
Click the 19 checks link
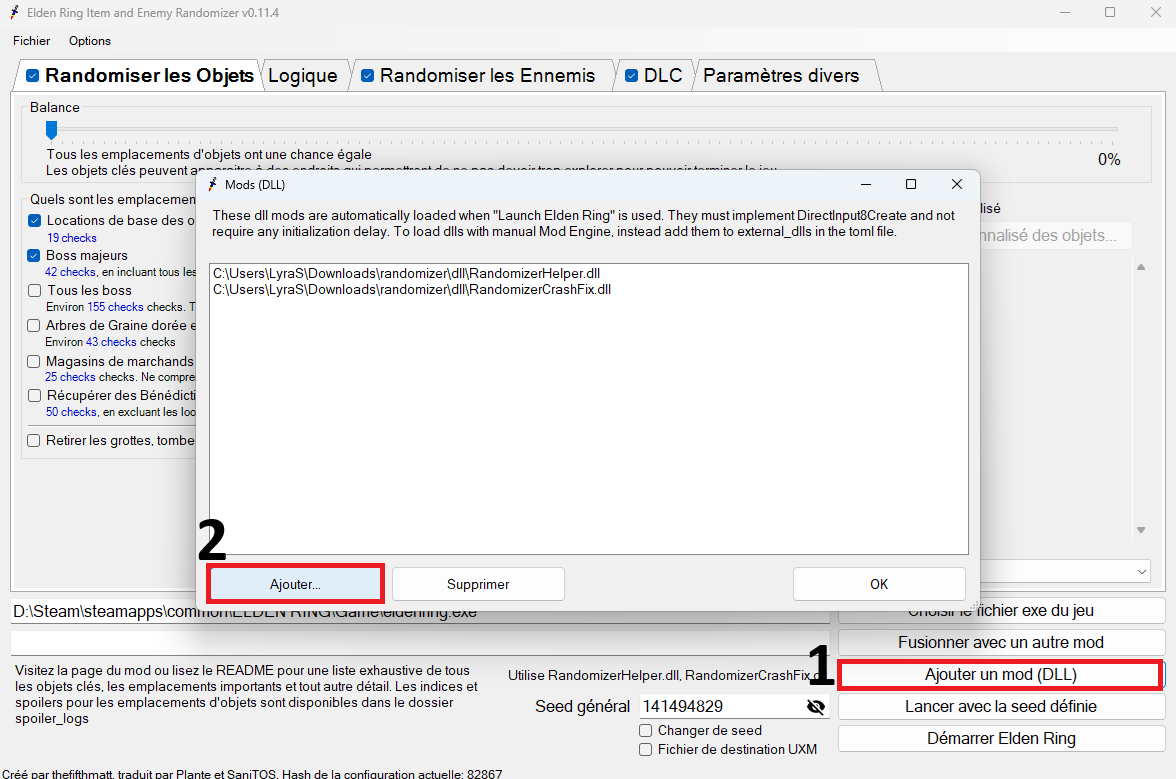coord(72,238)
